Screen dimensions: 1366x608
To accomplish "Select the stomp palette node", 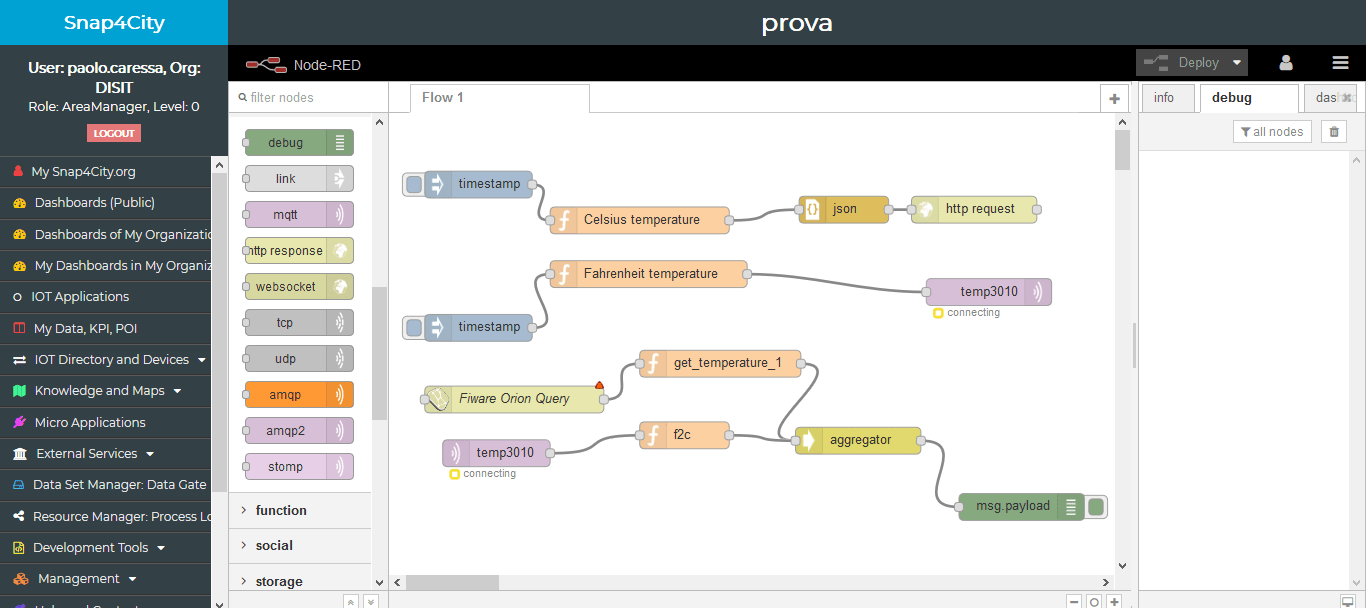I will [299, 467].
